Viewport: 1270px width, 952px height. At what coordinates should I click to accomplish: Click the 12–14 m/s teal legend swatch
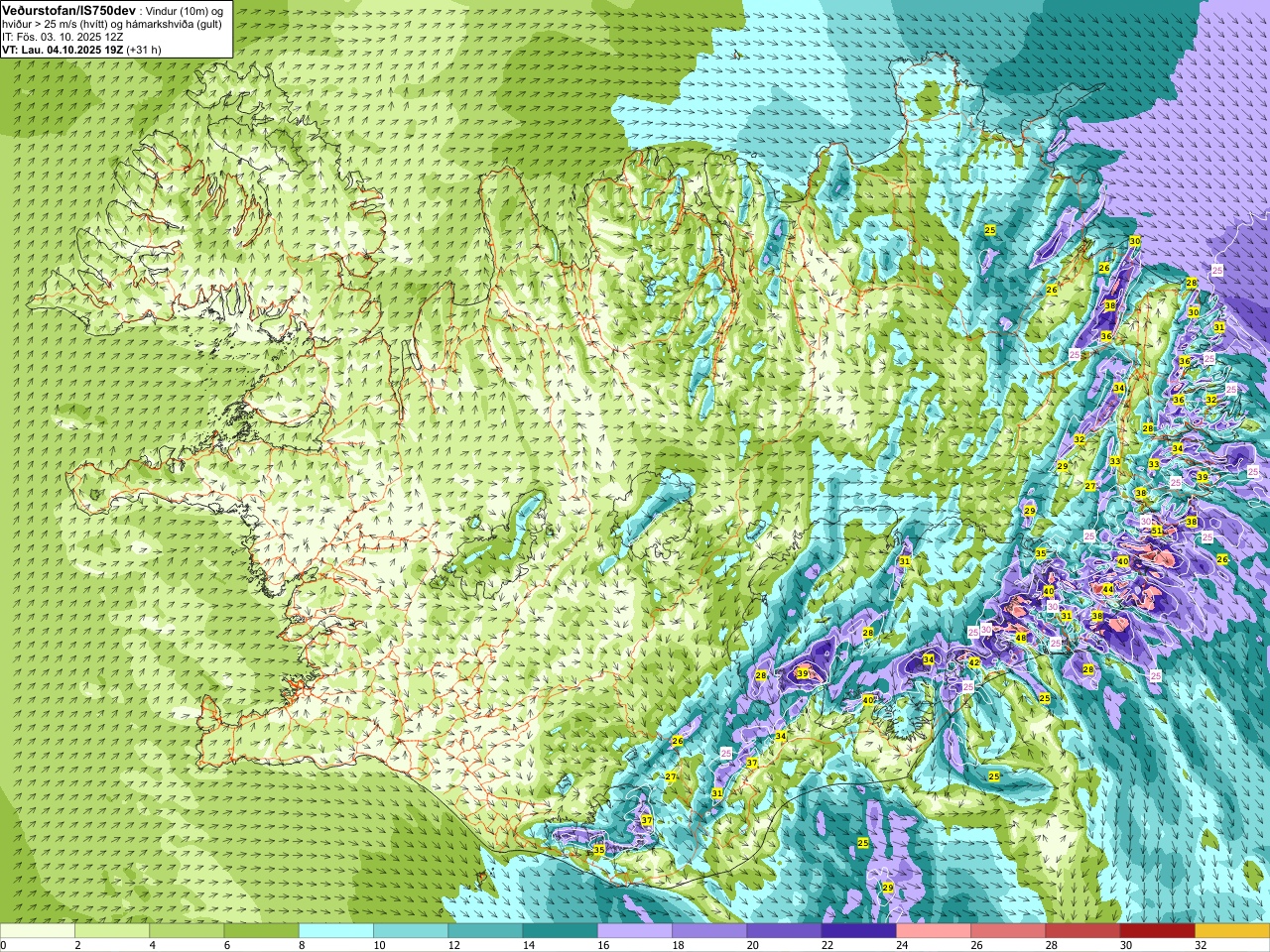[485, 931]
